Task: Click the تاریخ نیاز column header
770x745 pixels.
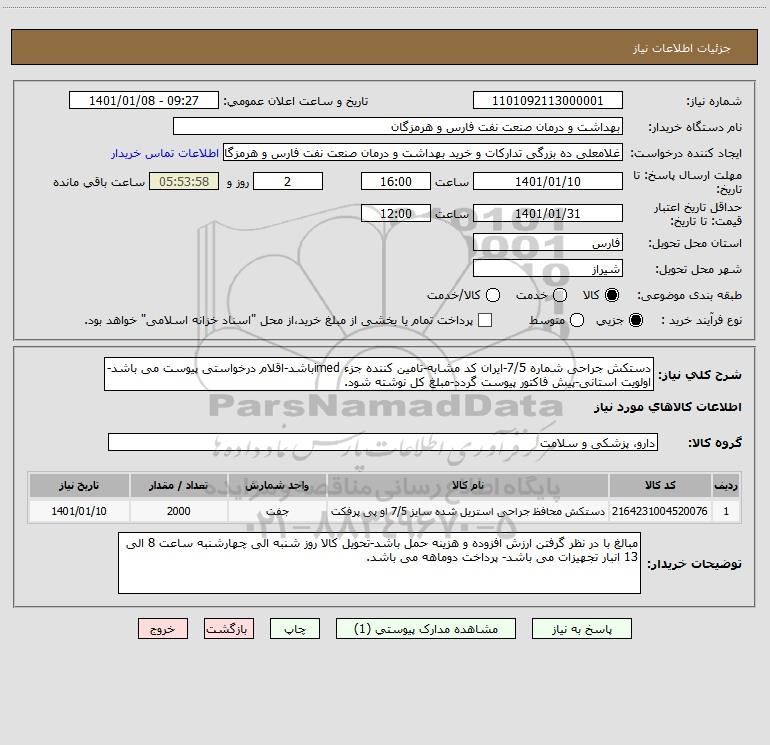Action: coord(79,485)
